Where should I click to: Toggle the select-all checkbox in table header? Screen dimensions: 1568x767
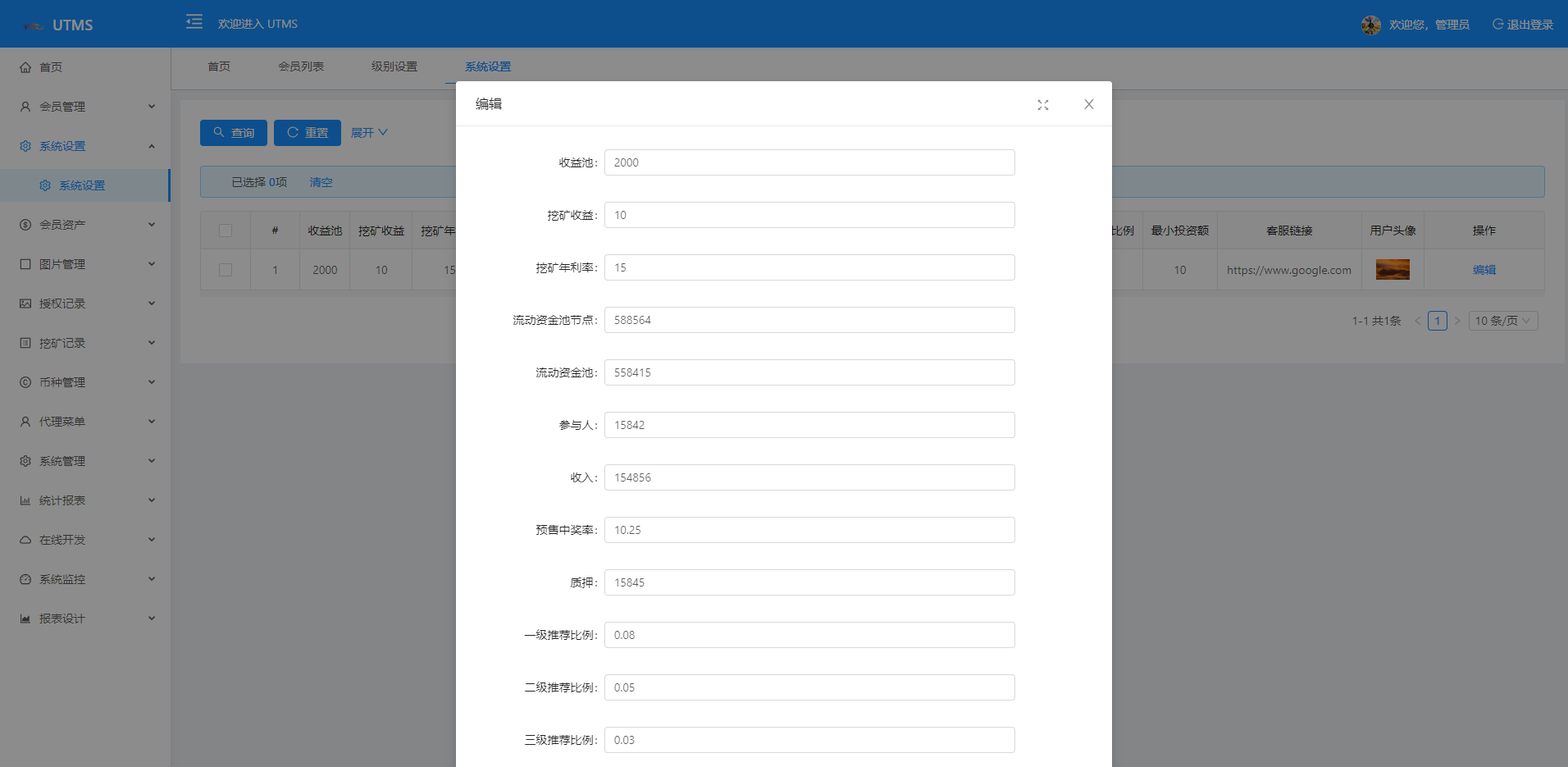point(226,231)
